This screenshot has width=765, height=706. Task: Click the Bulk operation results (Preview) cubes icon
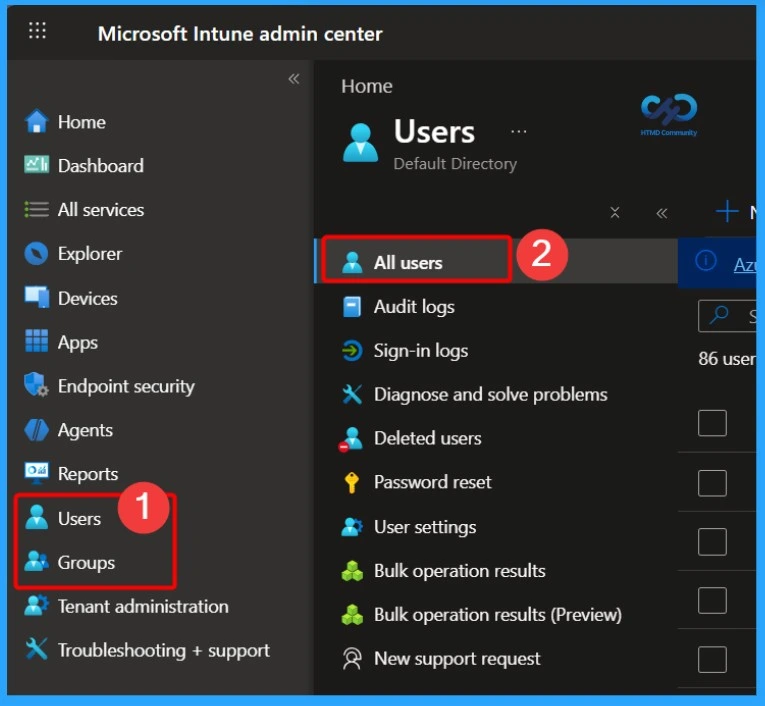pos(352,614)
